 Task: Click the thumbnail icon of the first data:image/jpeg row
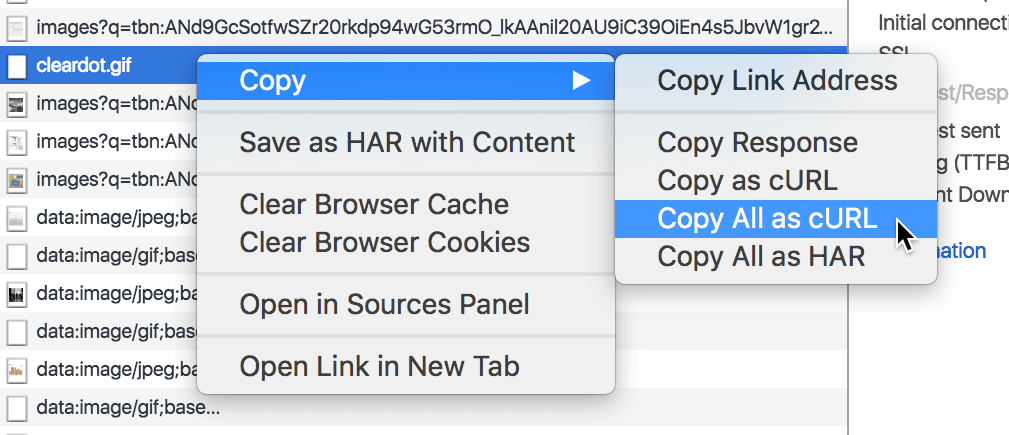tap(16, 218)
